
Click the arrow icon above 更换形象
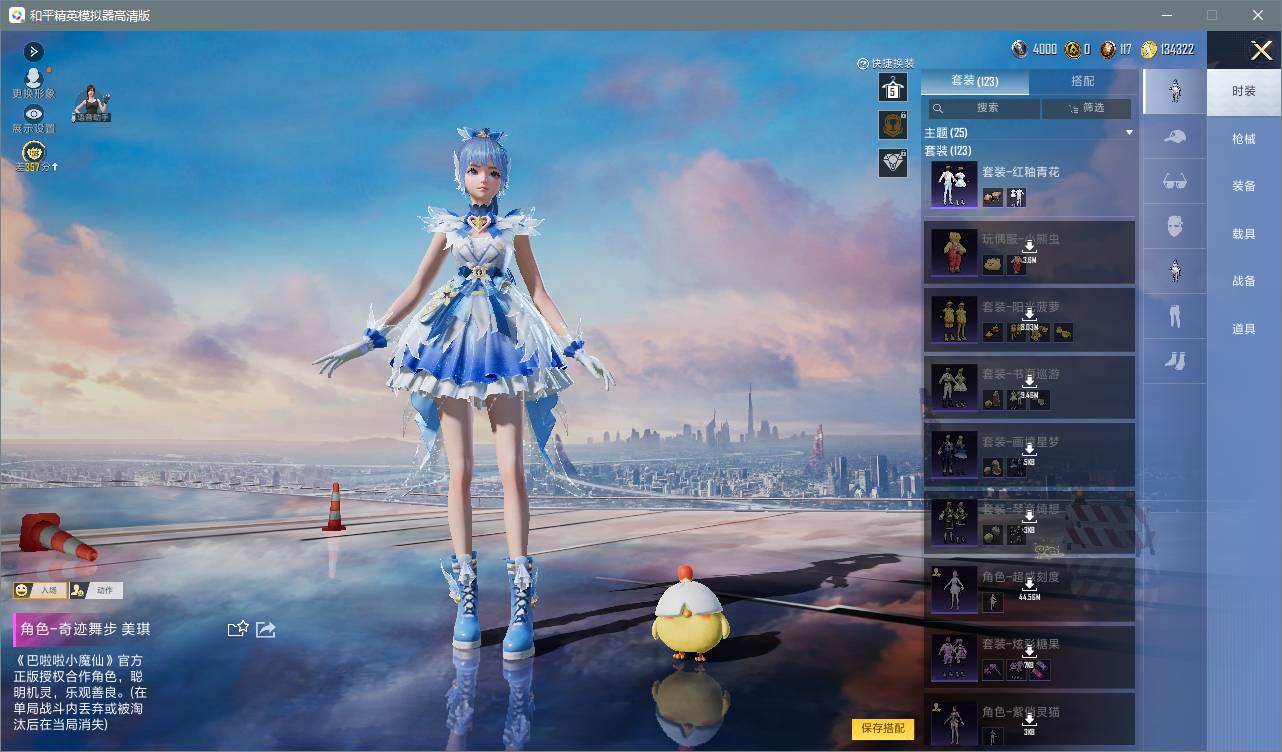33,51
